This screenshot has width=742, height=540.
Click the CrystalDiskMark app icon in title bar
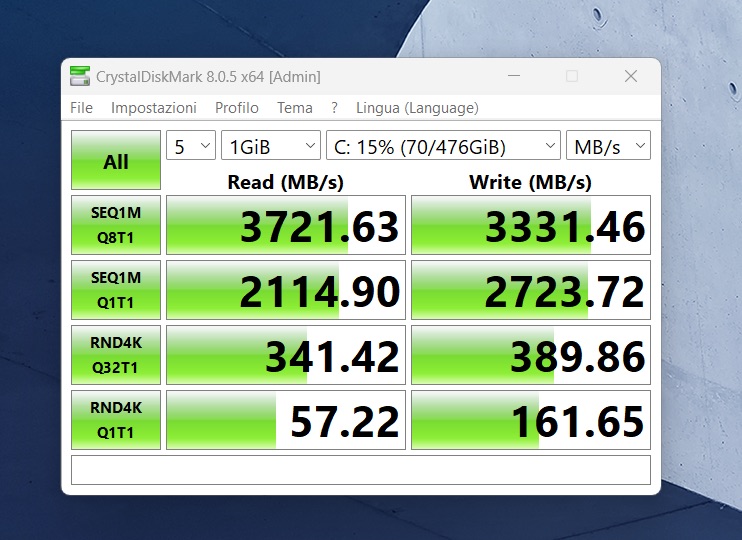pyautogui.click(x=80, y=76)
